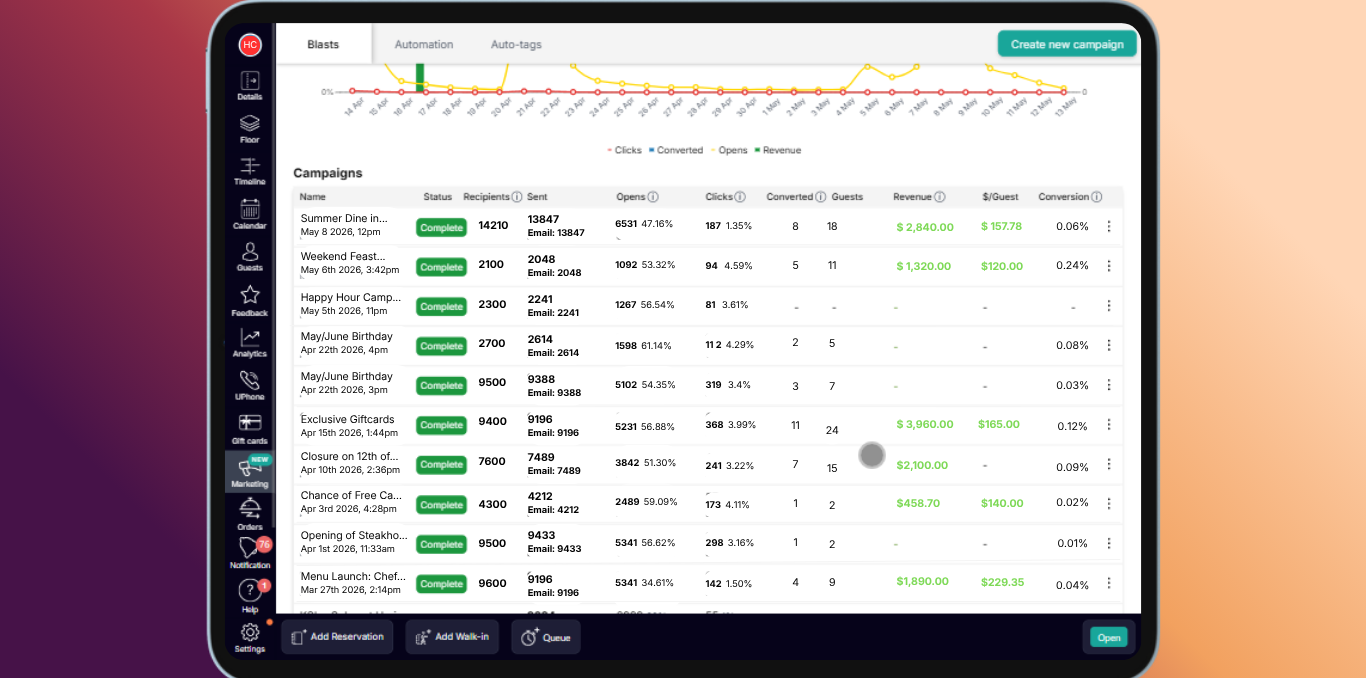The height and width of the screenshot is (678, 1366).
Task: Toggle Opens series in chart legend
Action: (729, 150)
